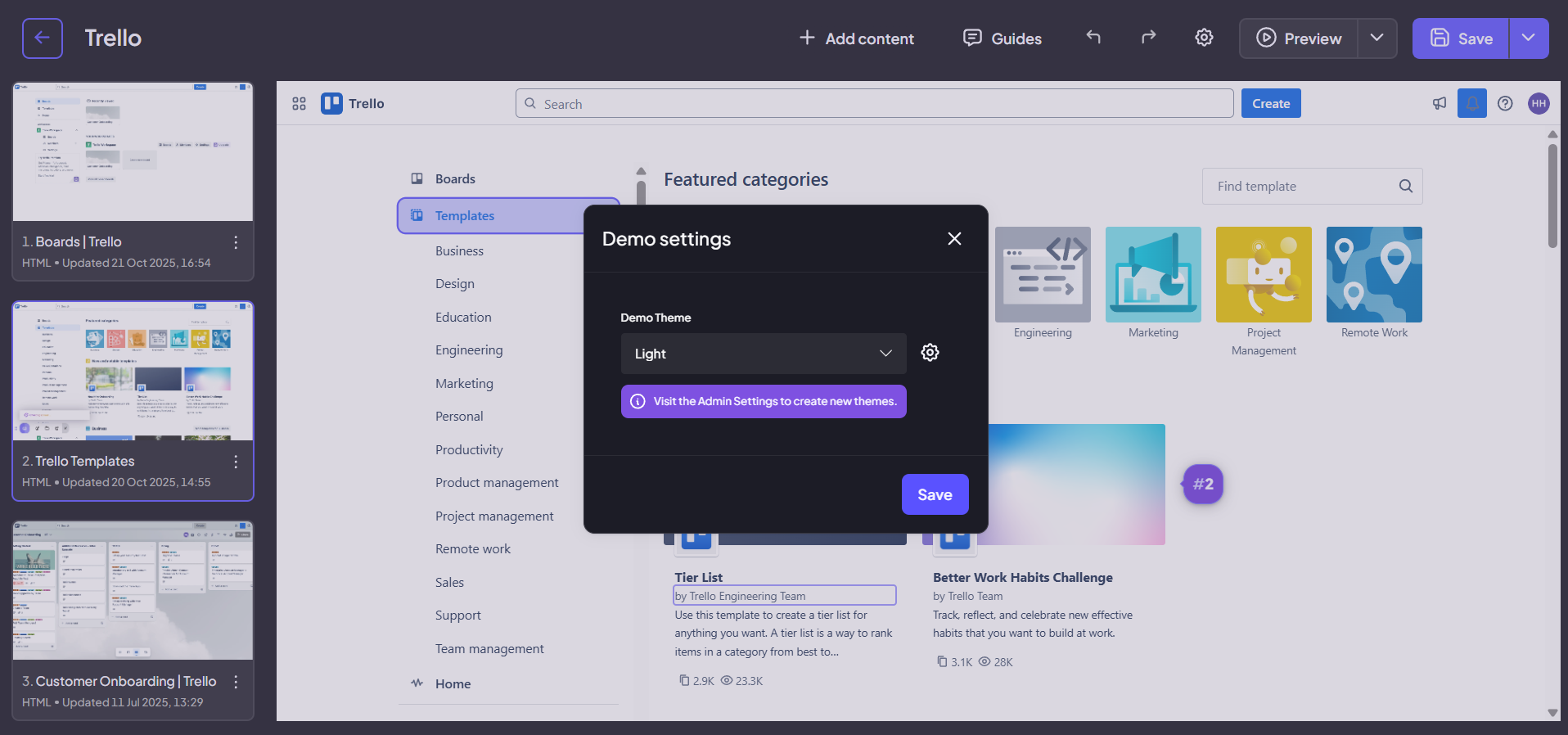Click Save in the Demo settings dialog
The width and height of the screenshot is (1568, 735).
pos(935,494)
